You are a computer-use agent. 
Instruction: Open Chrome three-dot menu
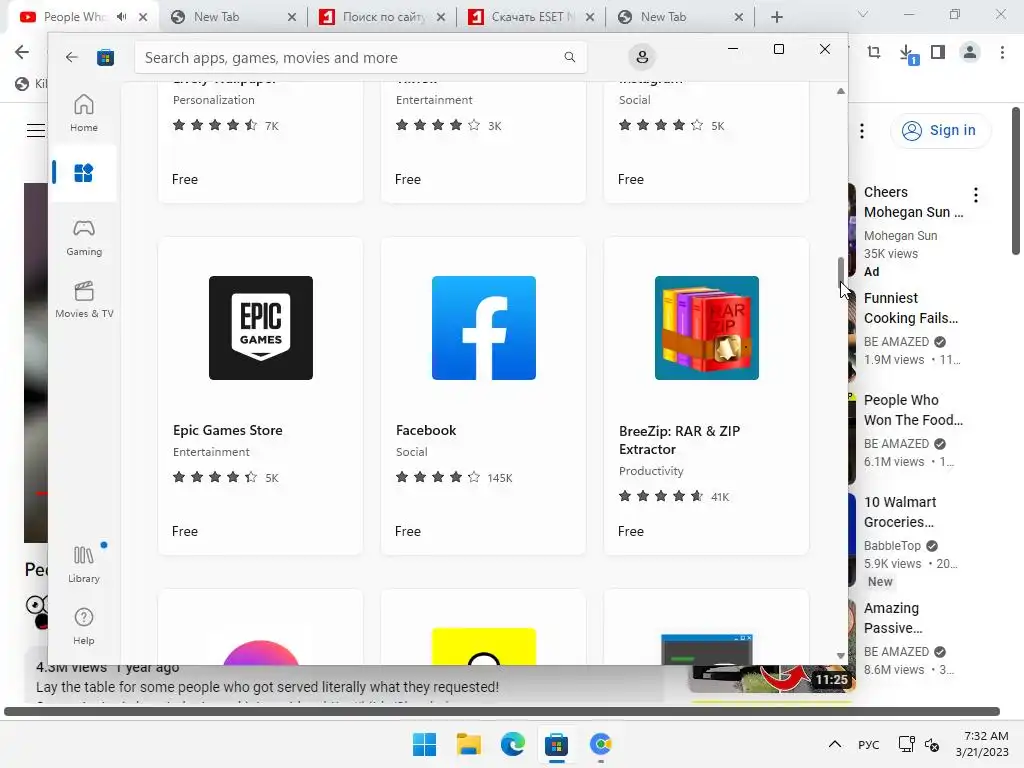click(1002, 52)
